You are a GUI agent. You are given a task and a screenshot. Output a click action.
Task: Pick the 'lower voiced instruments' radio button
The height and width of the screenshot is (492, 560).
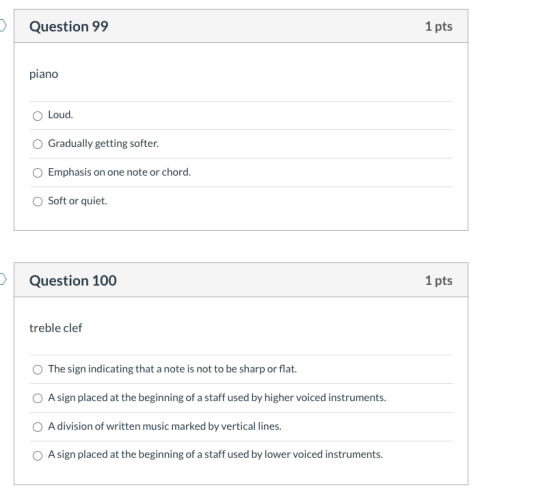click(x=38, y=456)
